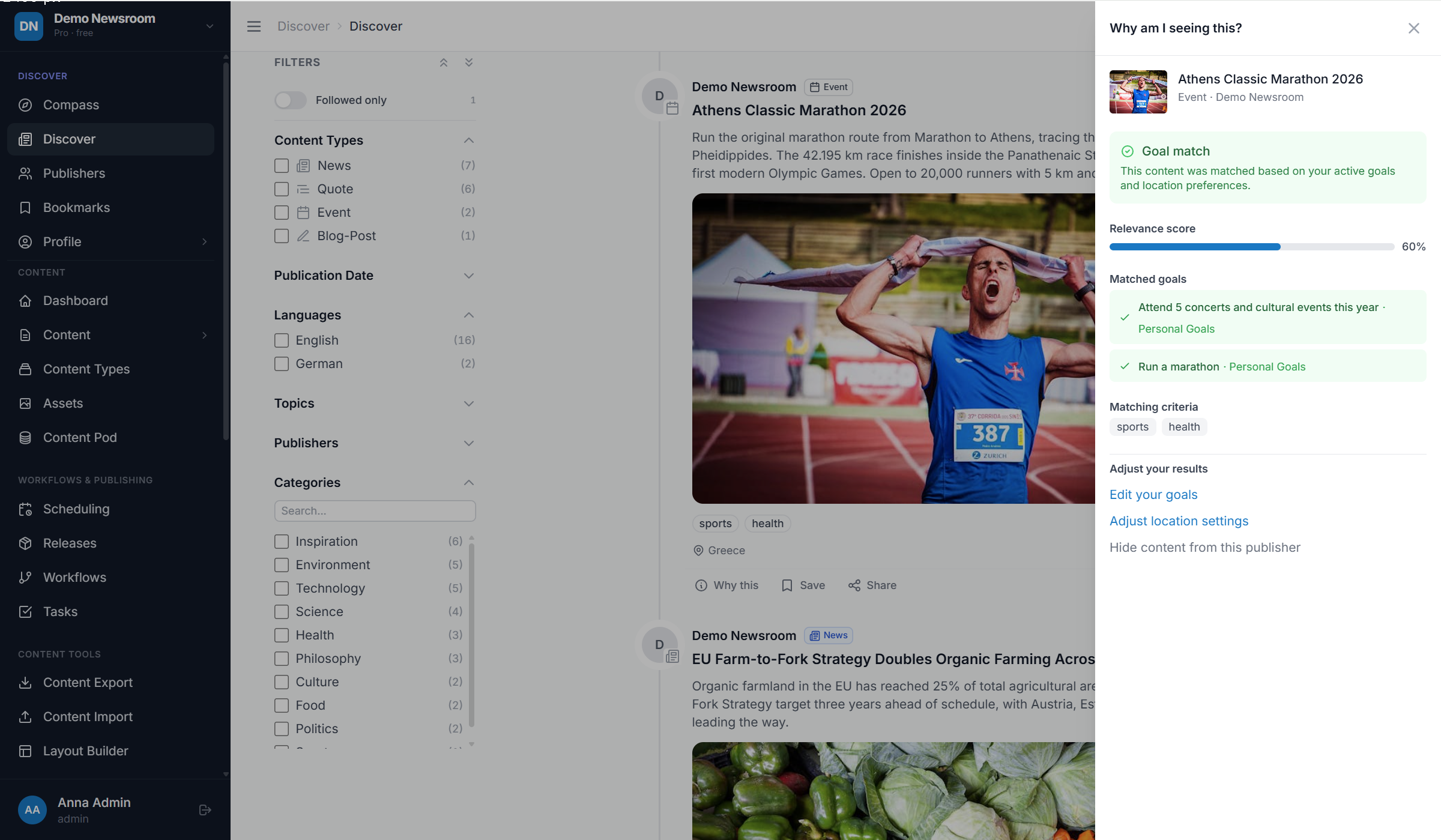Screen dimensions: 1441x840
Task: Click the Share icon on marathon post
Action: pyautogui.click(x=854, y=585)
